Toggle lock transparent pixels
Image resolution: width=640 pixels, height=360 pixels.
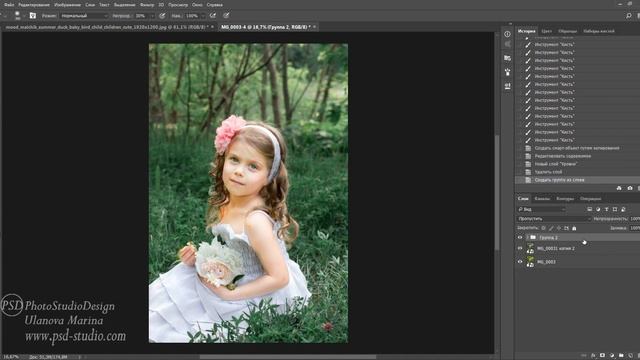point(543,228)
